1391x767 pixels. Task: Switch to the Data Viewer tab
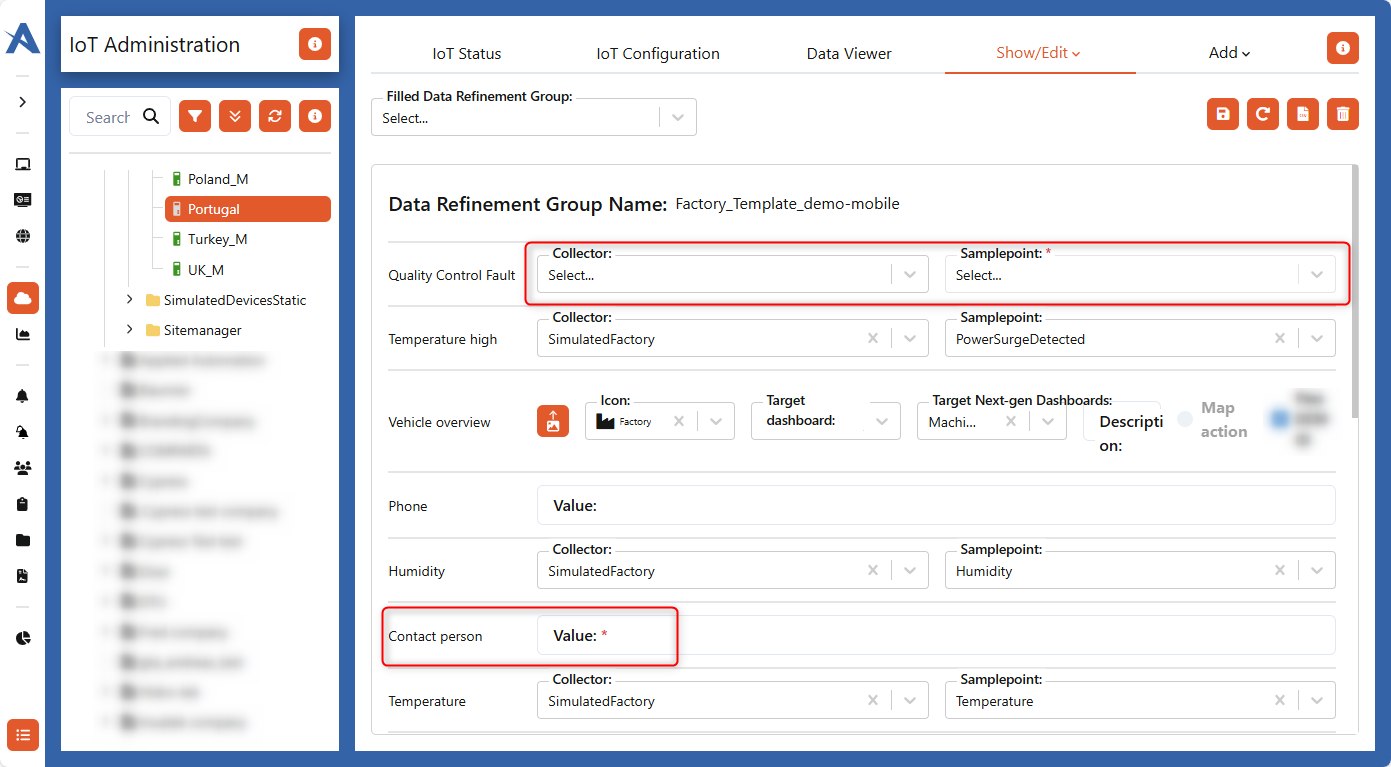[848, 53]
